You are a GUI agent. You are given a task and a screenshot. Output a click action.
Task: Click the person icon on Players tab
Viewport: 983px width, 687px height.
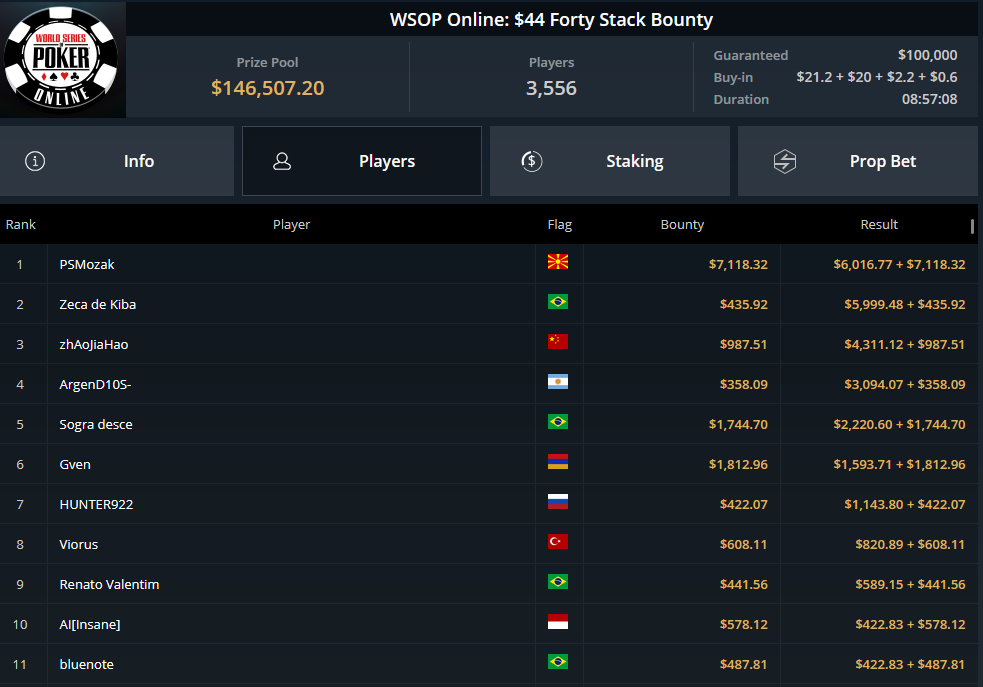click(282, 161)
